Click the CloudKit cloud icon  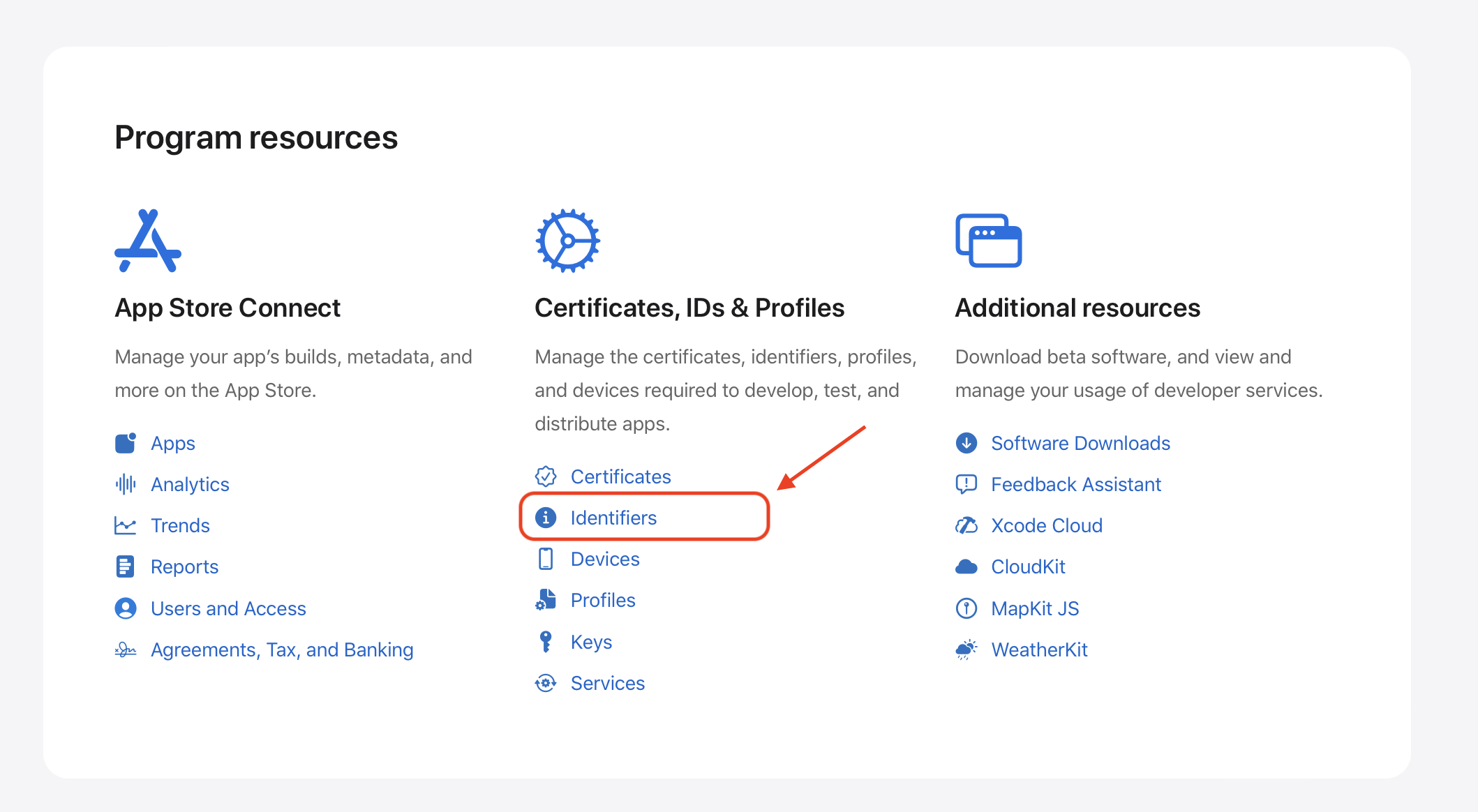pos(966,566)
